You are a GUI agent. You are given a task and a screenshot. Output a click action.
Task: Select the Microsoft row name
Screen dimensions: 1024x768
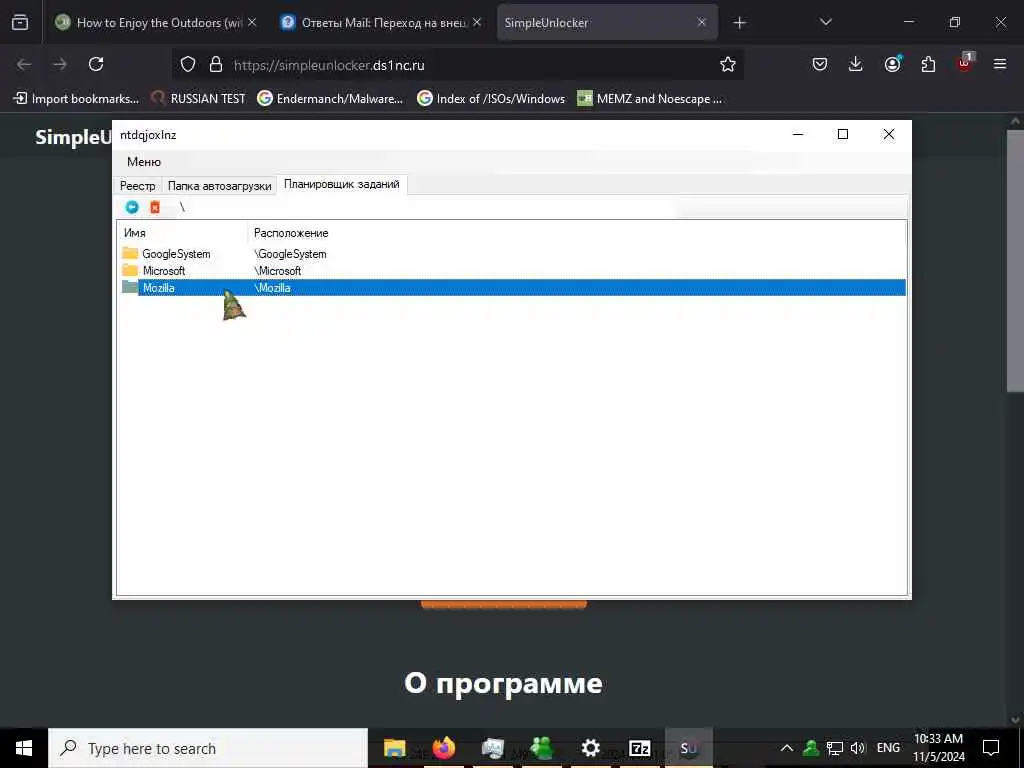coord(164,271)
